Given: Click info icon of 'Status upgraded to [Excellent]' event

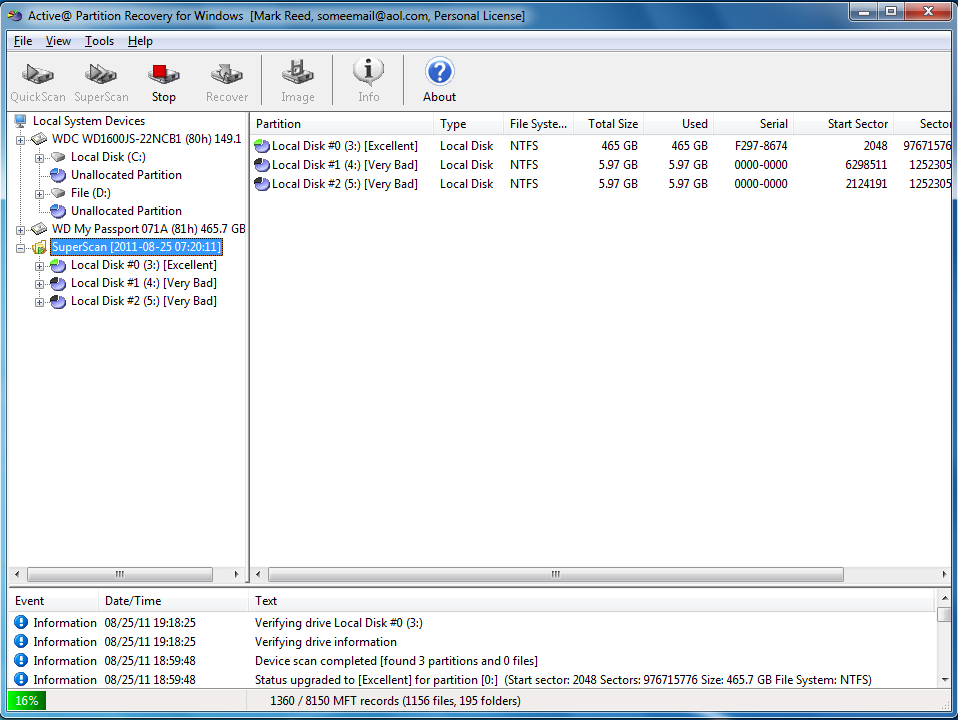Looking at the screenshot, I should click(x=21, y=679).
